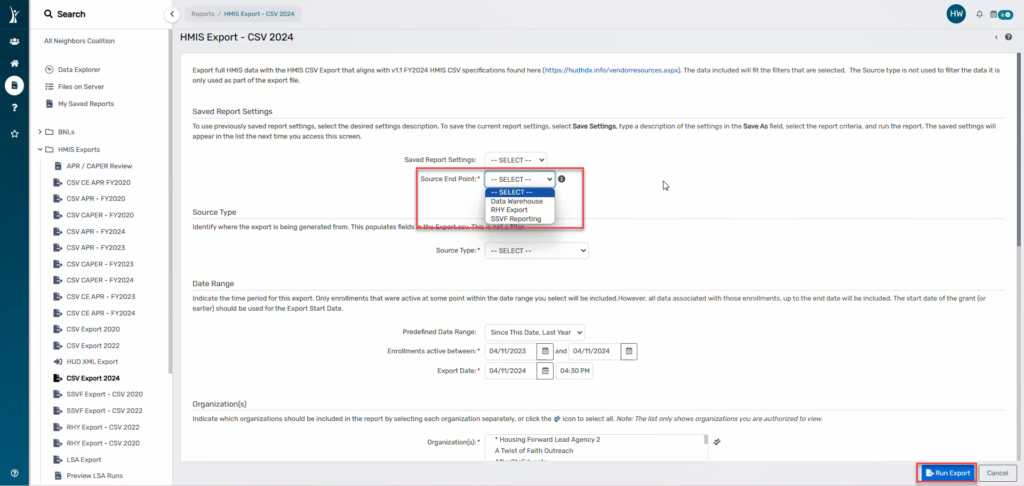
Task: Click the select-all organizations check icon
Action: [x=716, y=442]
